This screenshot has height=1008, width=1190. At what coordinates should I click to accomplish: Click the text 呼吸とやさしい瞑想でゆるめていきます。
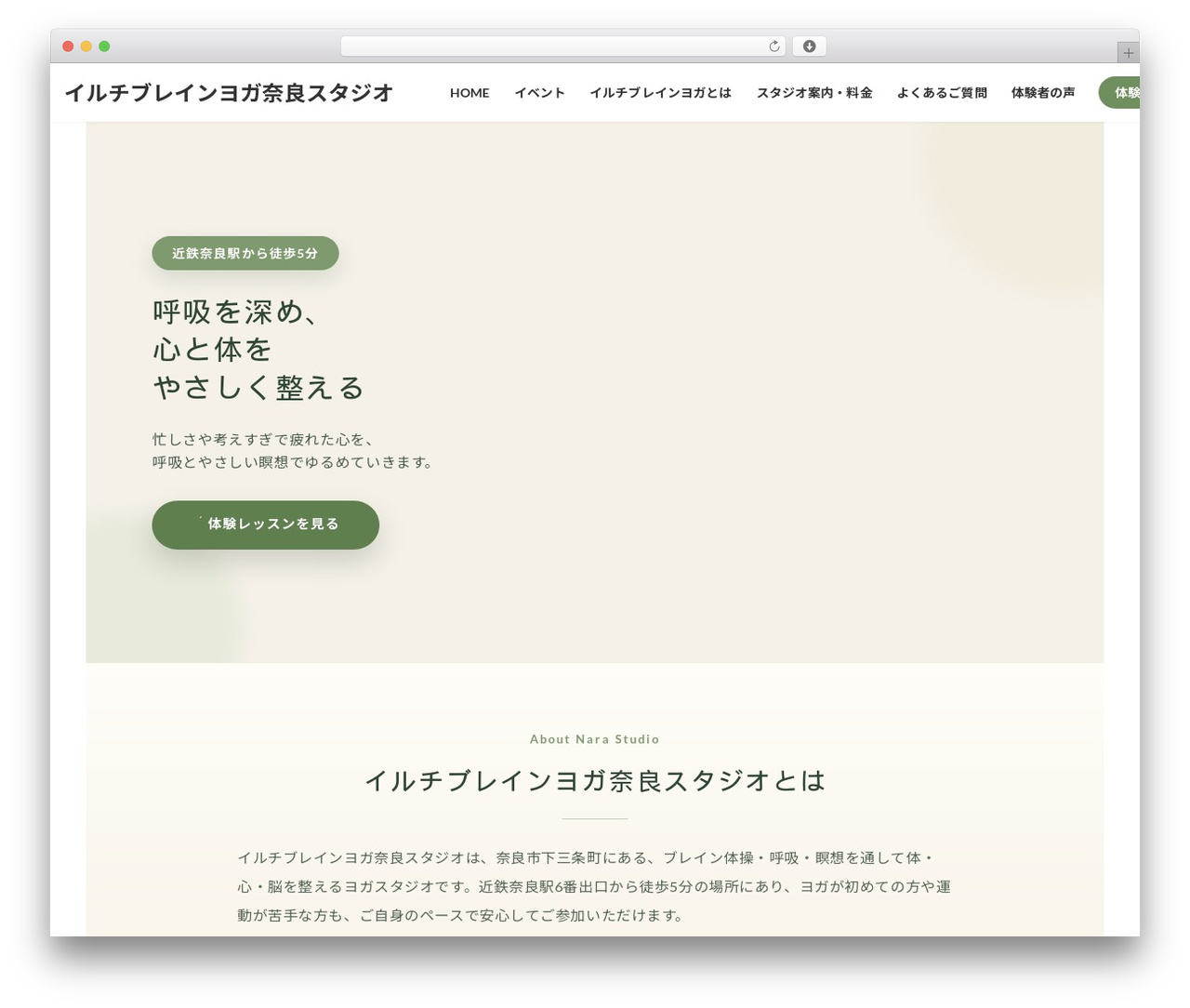click(x=294, y=462)
